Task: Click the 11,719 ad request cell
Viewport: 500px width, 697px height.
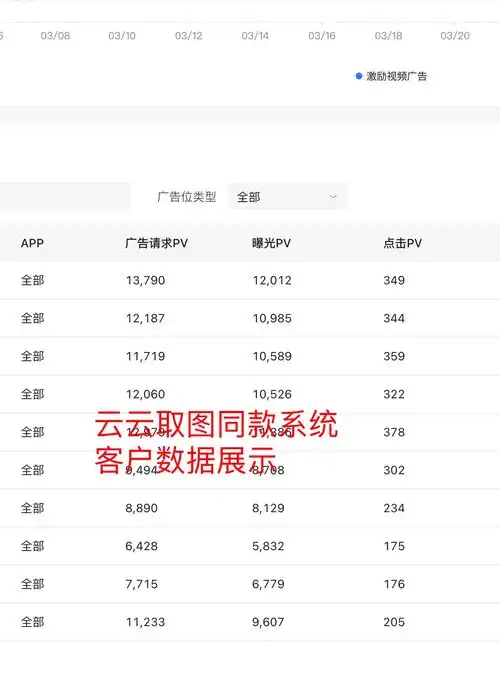Action: 145,356
